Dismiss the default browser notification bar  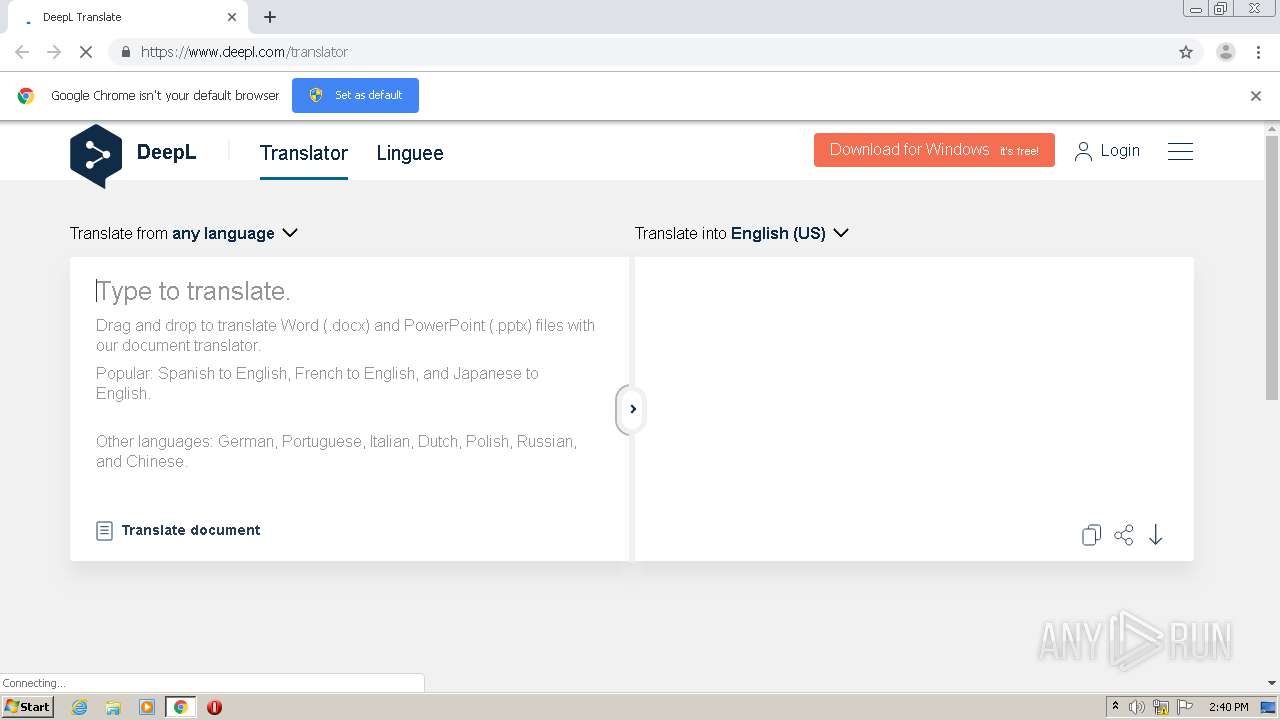(x=1256, y=96)
